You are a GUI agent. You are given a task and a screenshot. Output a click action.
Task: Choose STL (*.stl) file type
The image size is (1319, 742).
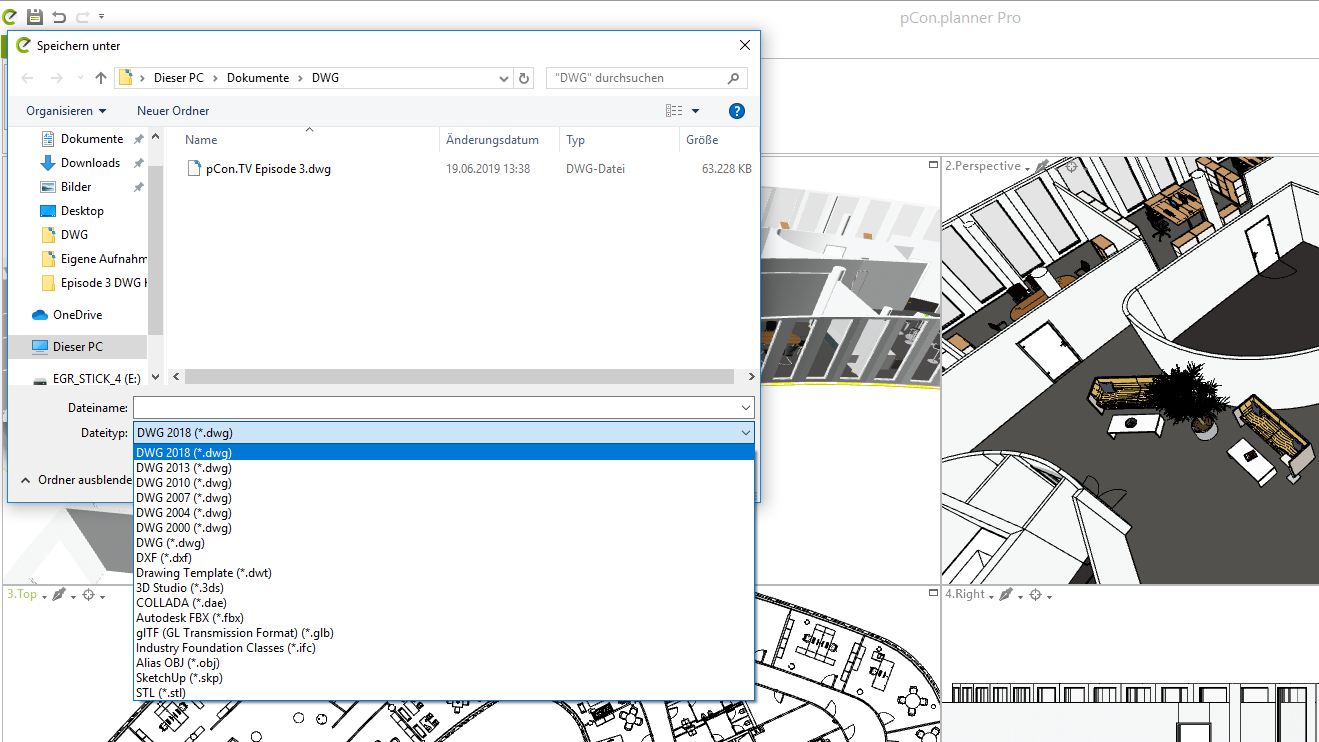pyautogui.click(x=444, y=693)
